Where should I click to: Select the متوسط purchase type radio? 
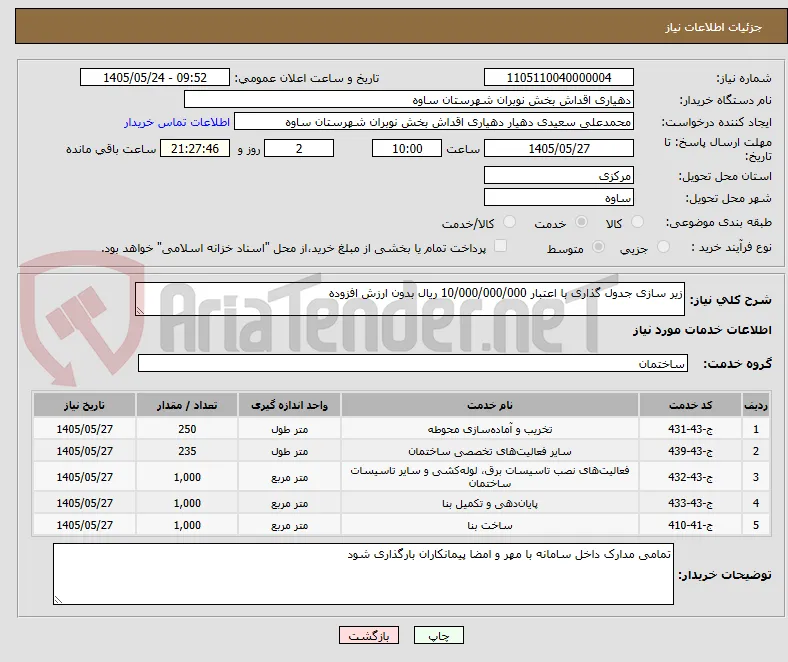pyautogui.click(x=598, y=246)
